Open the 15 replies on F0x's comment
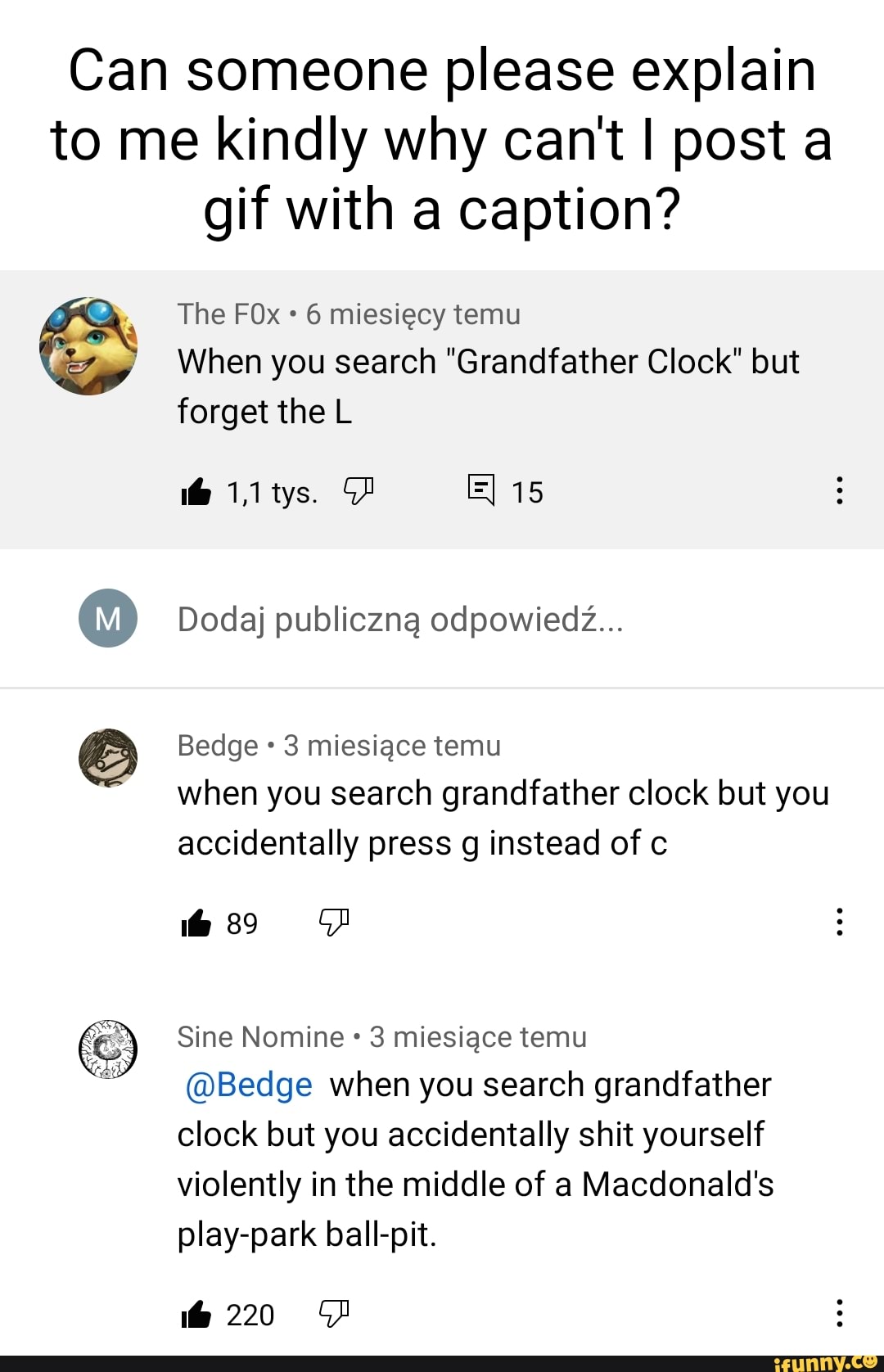 (481, 490)
